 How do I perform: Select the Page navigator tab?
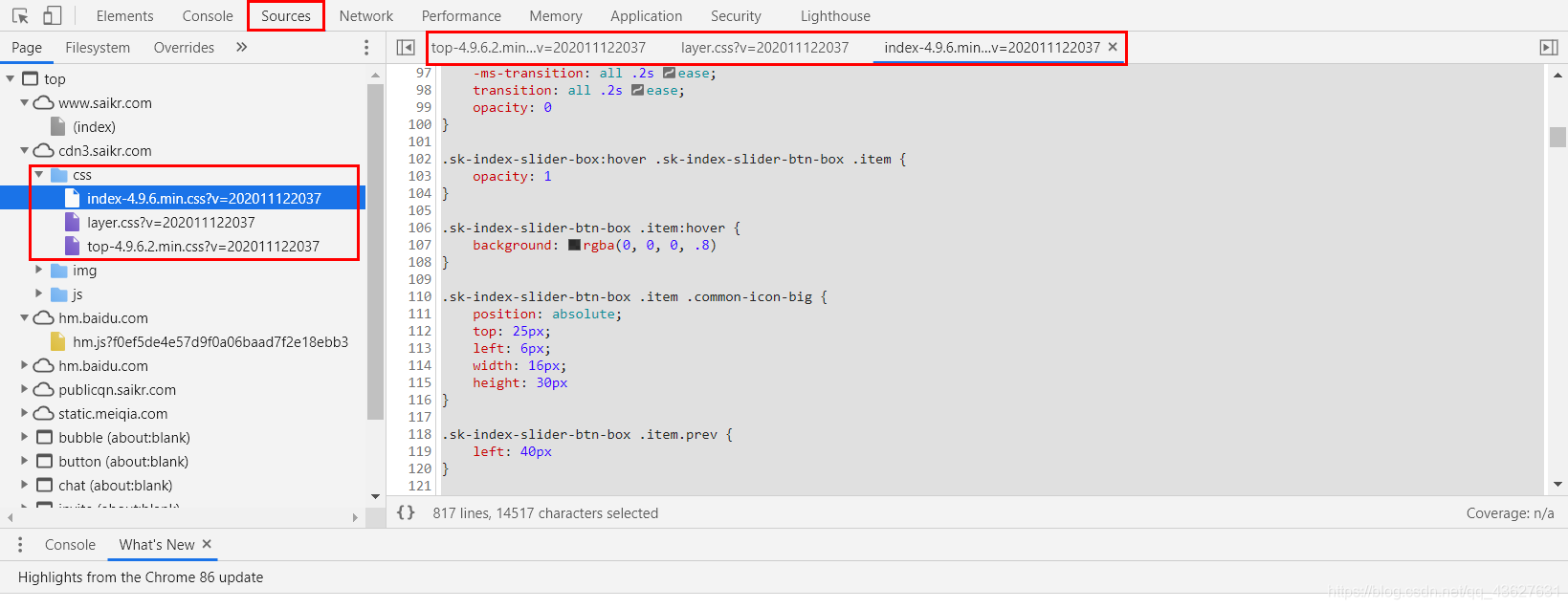point(27,48)
